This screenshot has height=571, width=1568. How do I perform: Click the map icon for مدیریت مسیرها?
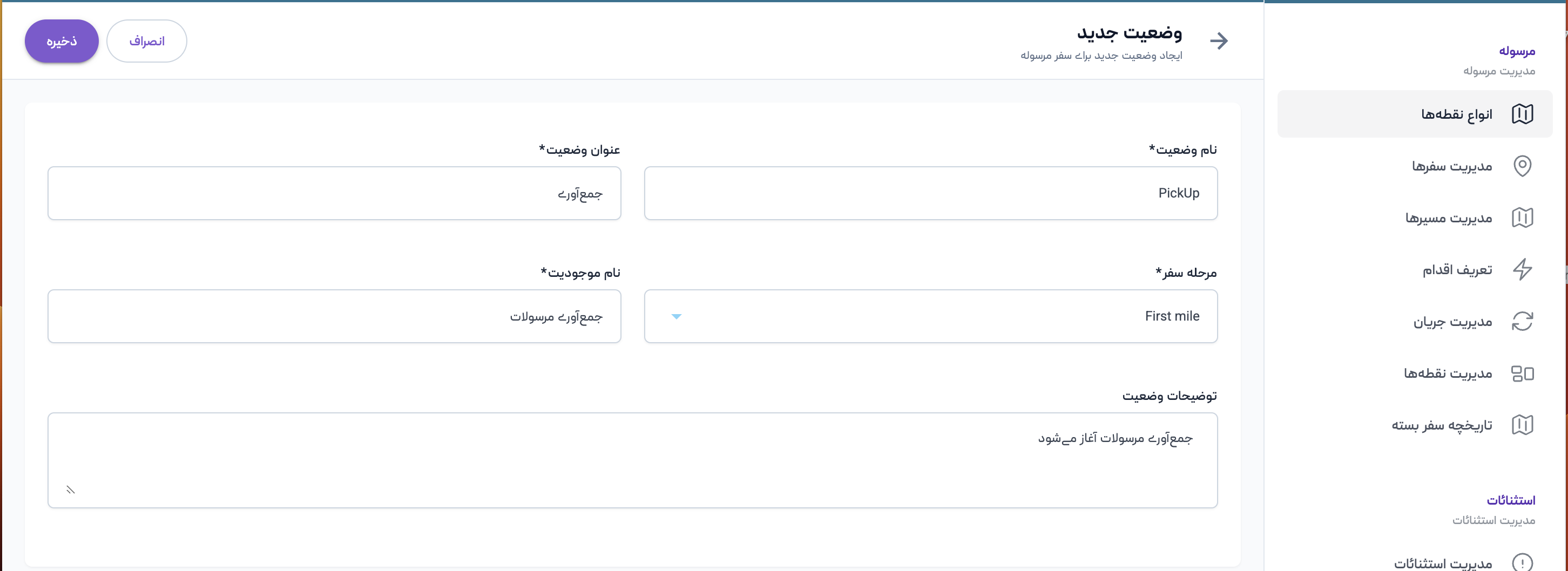(x=1522, y=217)
